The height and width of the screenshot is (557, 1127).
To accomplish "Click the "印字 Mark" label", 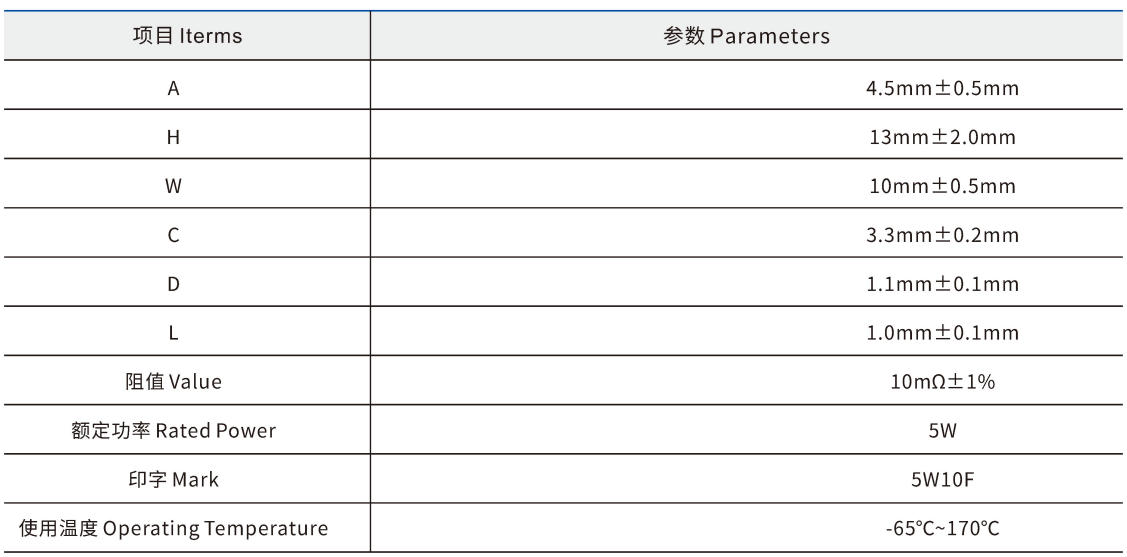I will (x=173, y=480).
